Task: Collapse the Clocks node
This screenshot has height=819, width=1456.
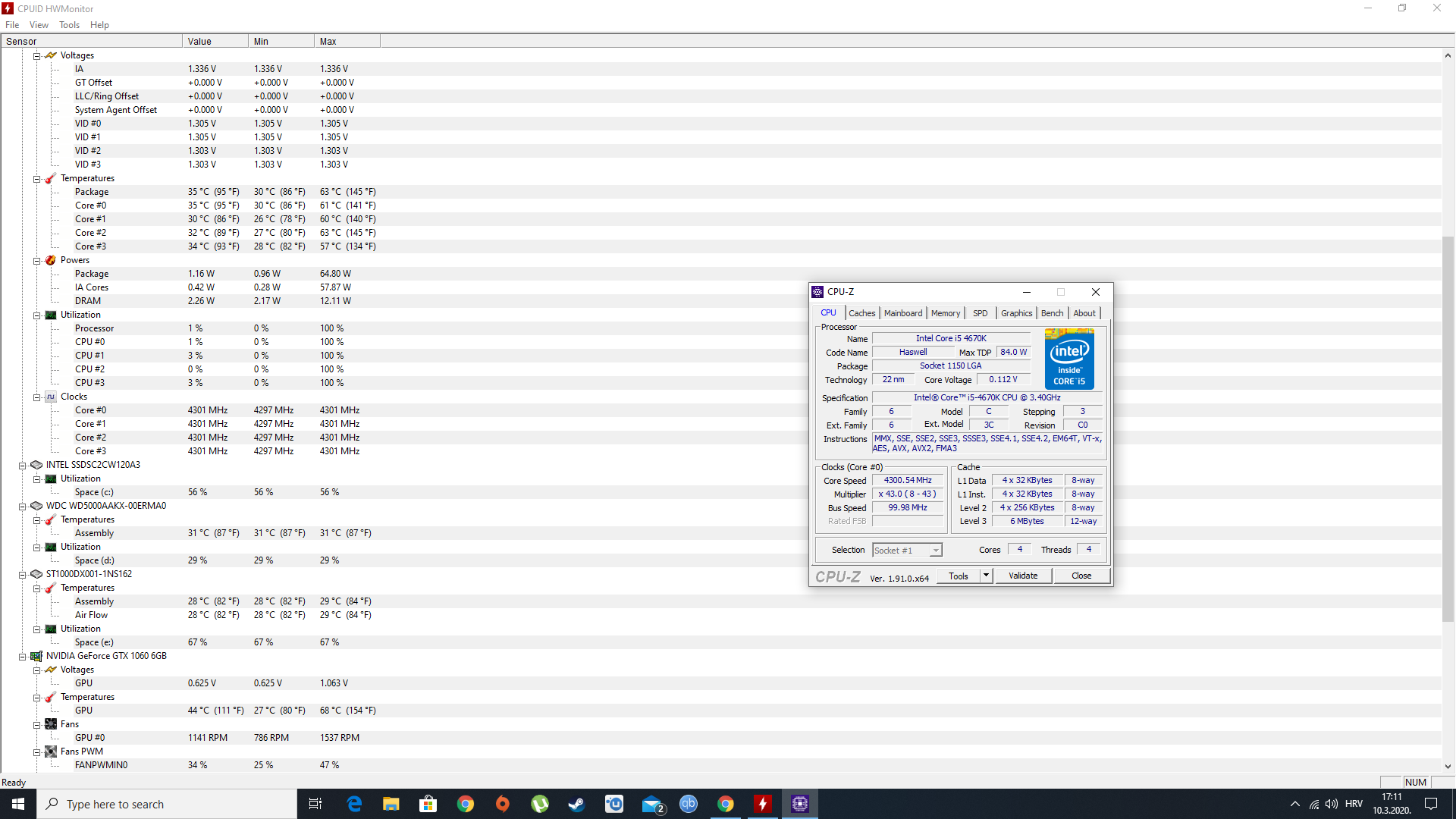Action: pyautogui.click(x=36, y=397)
